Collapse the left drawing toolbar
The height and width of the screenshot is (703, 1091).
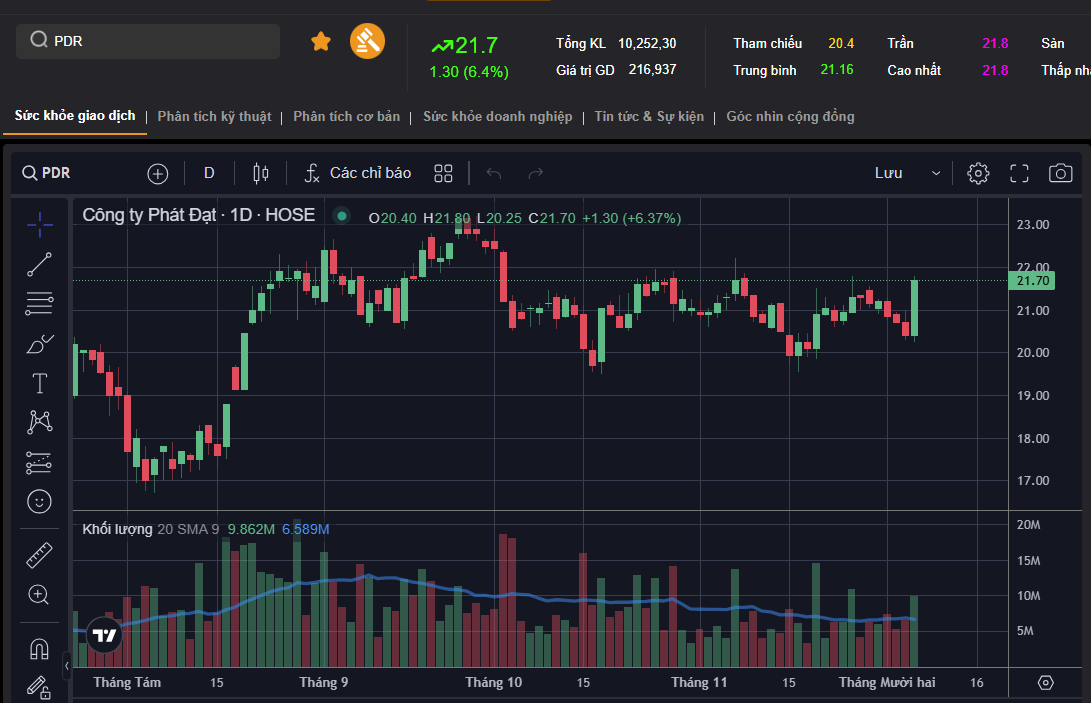[67, 664]
